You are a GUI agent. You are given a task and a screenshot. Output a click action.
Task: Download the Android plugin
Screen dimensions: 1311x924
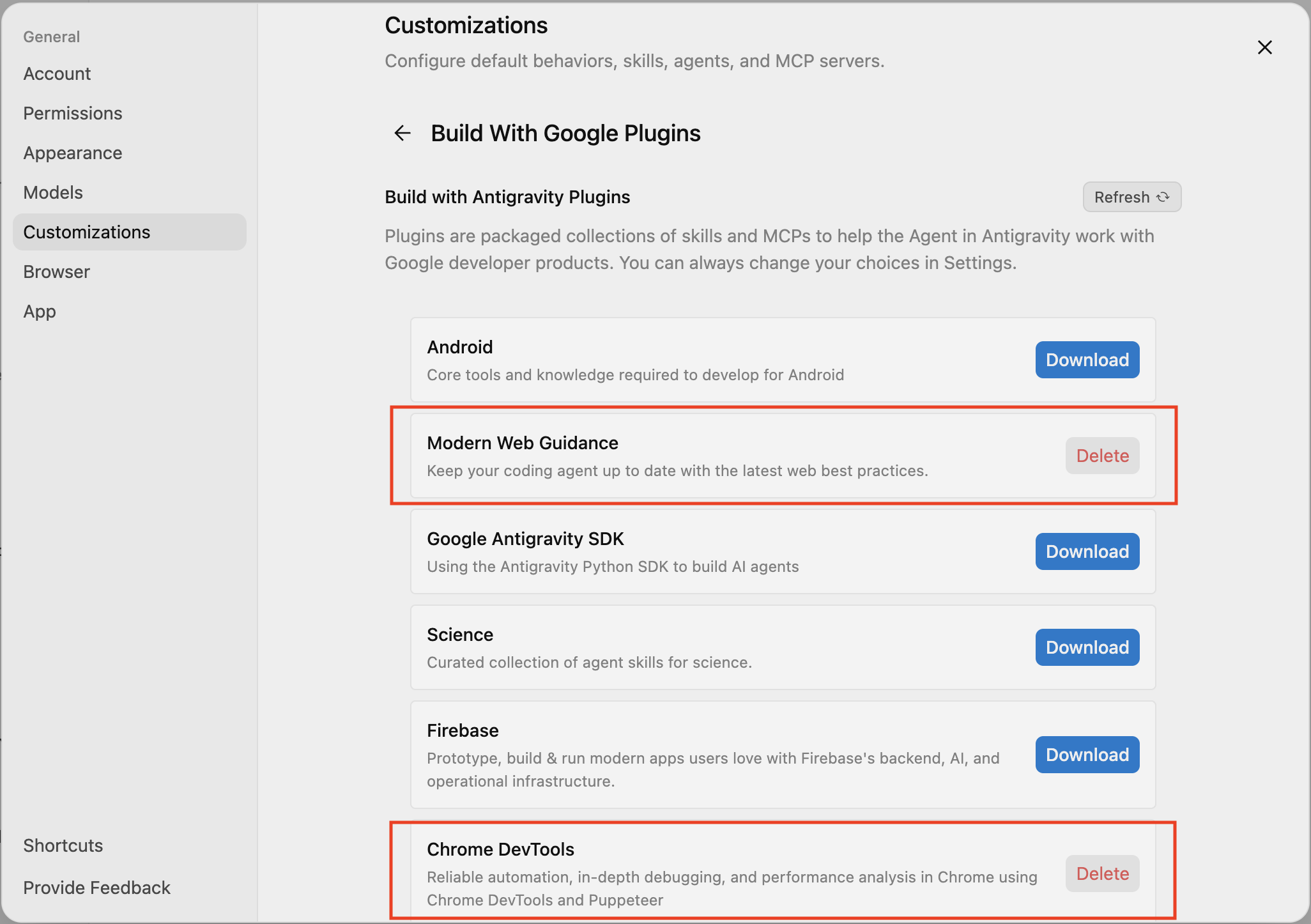(1087, 360)
